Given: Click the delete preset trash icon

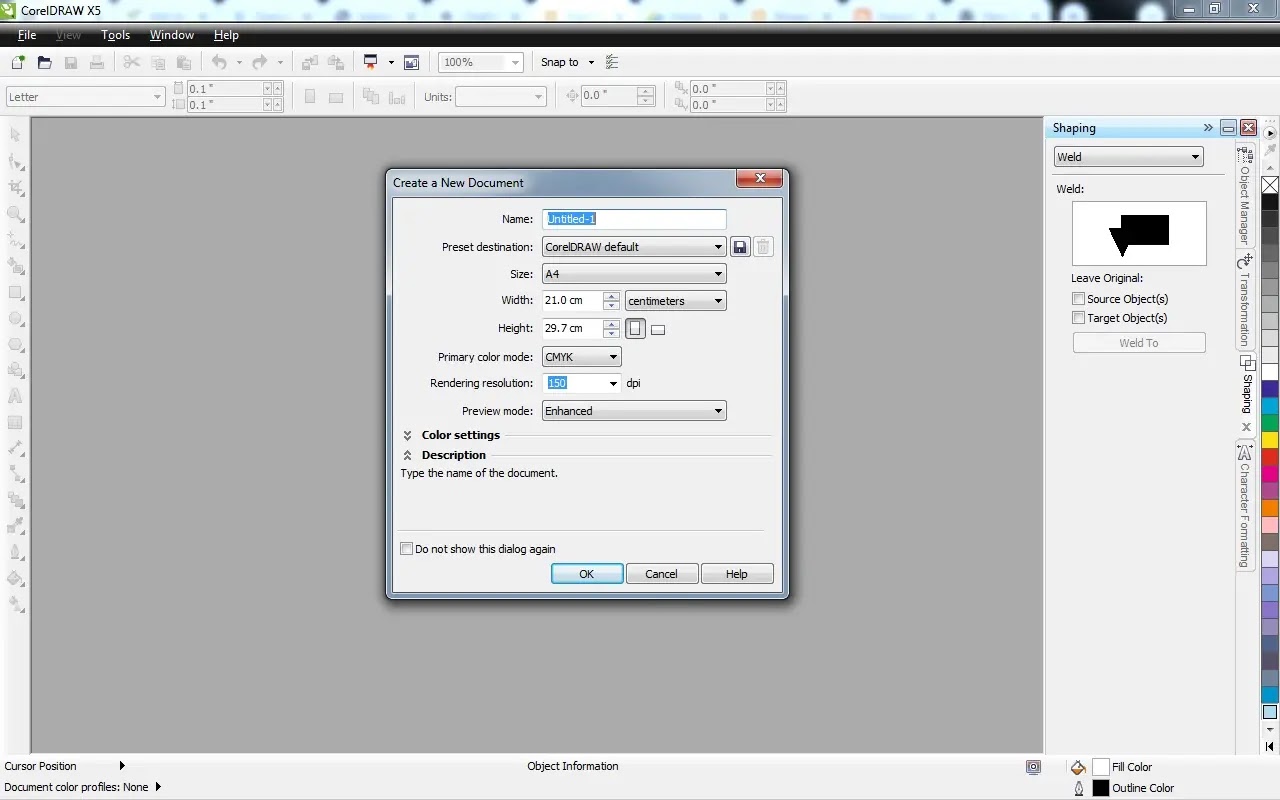Looking at the screenshot, I should coord(763,247).
